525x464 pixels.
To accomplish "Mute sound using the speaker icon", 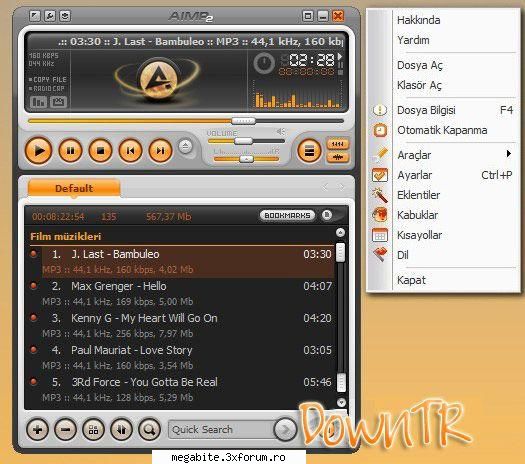I will pyautogui.click(x=281, y=132).
